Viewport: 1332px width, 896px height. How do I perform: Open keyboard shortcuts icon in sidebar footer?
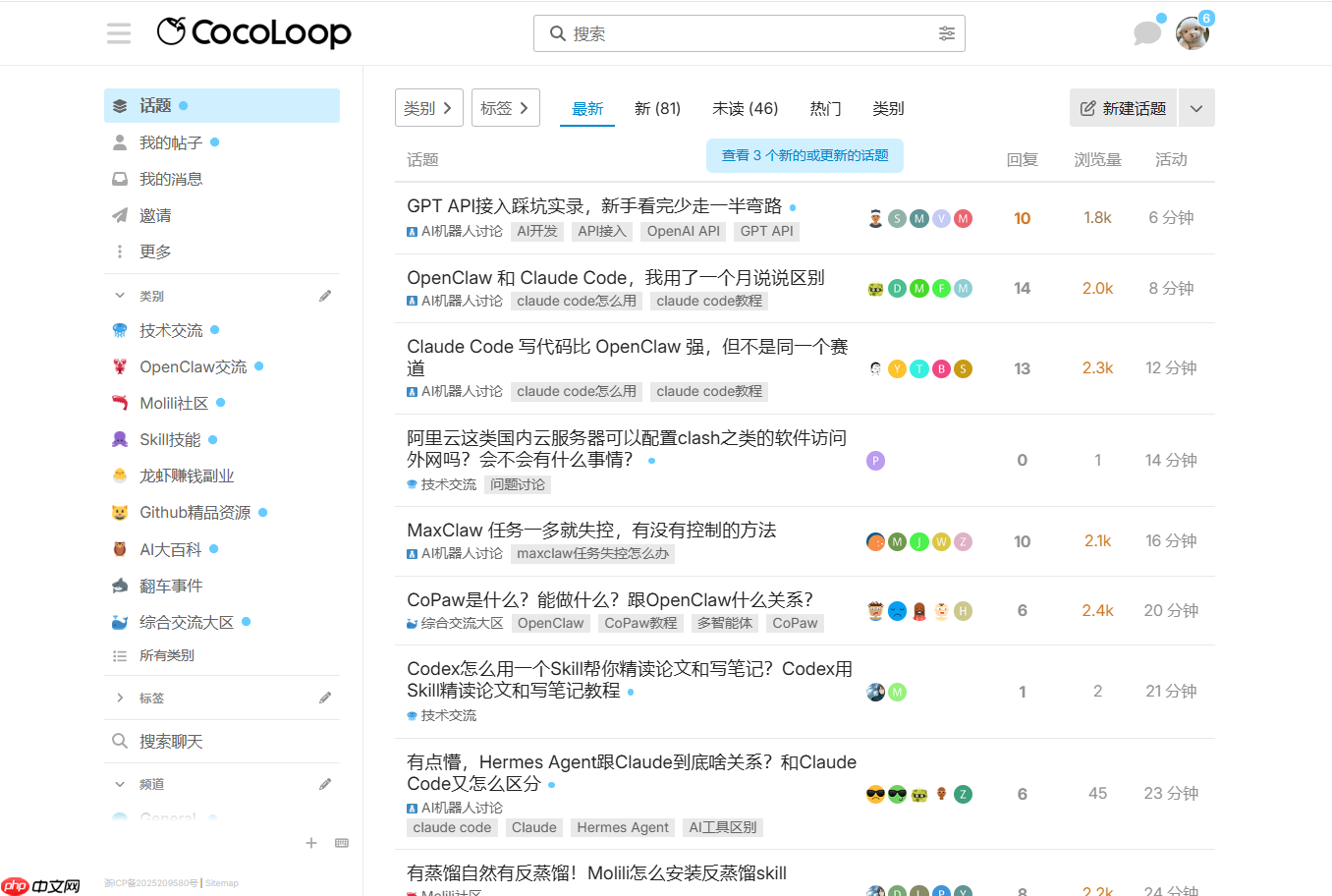tap(342, 843)
